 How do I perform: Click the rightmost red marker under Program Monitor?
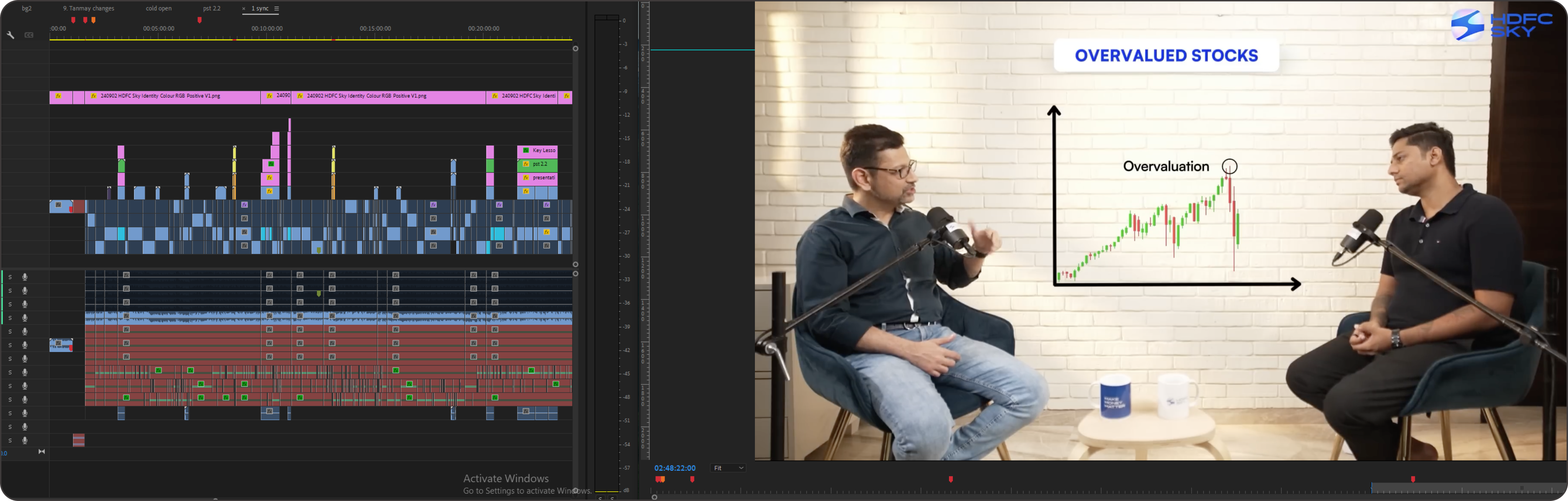[1413, 480]
